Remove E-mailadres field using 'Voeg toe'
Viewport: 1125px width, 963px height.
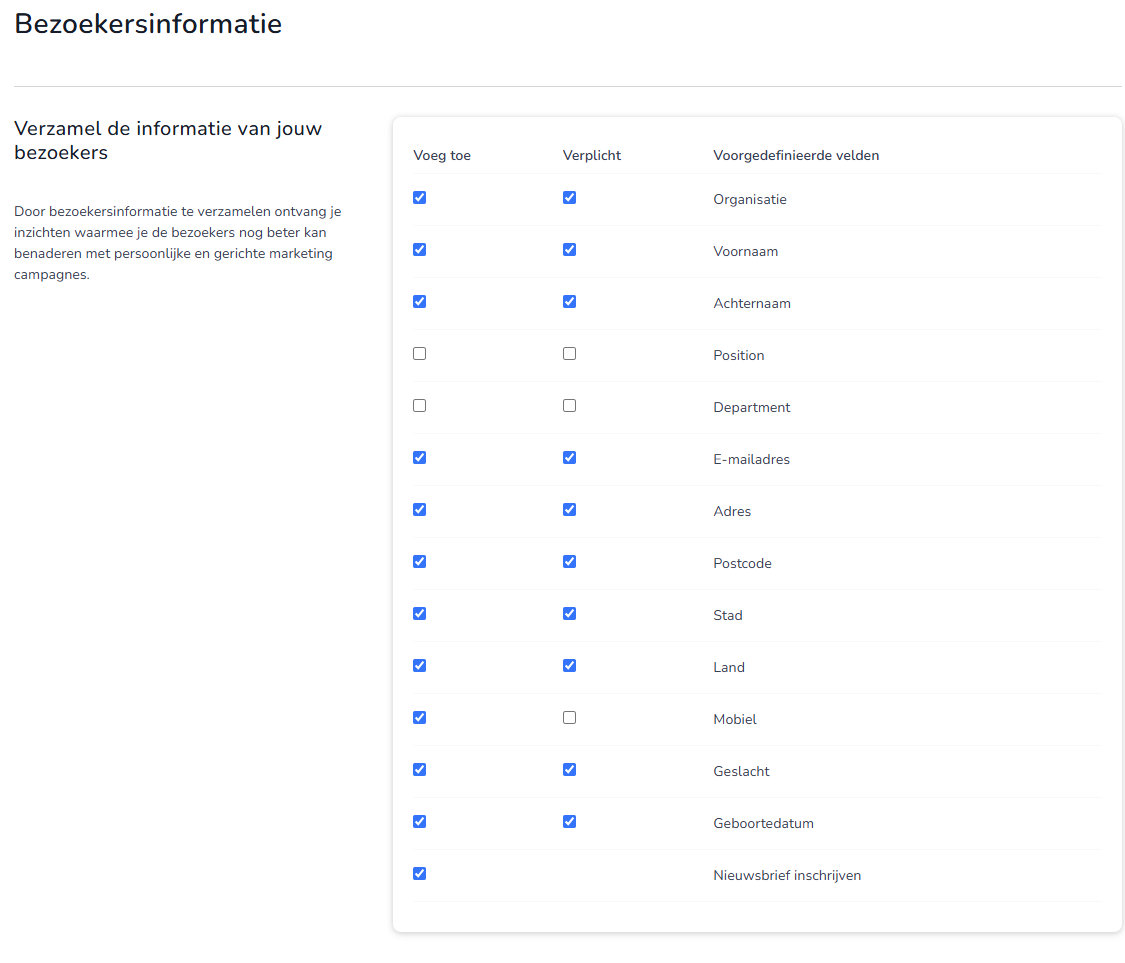tap(419, 458)
